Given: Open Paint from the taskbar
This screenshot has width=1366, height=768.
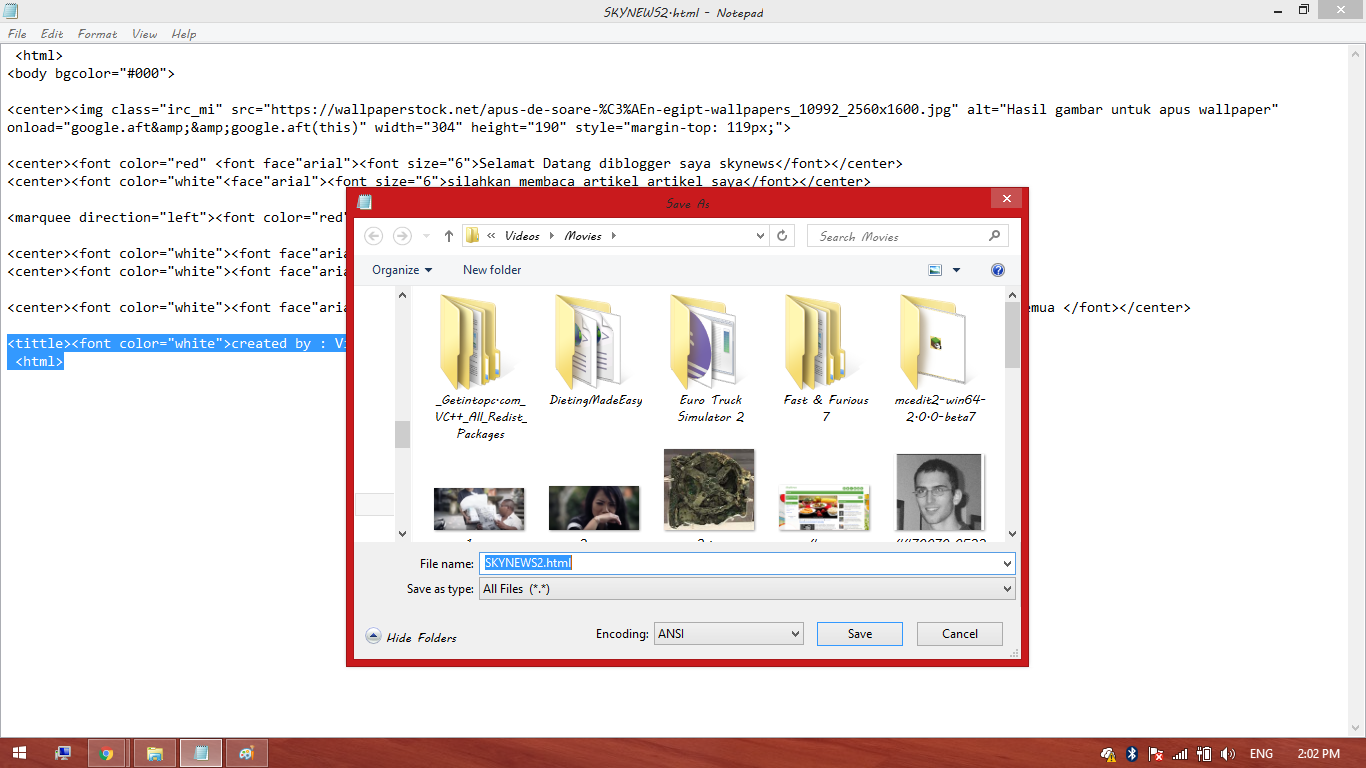Looking at the screenshot, I should (246, 752).
